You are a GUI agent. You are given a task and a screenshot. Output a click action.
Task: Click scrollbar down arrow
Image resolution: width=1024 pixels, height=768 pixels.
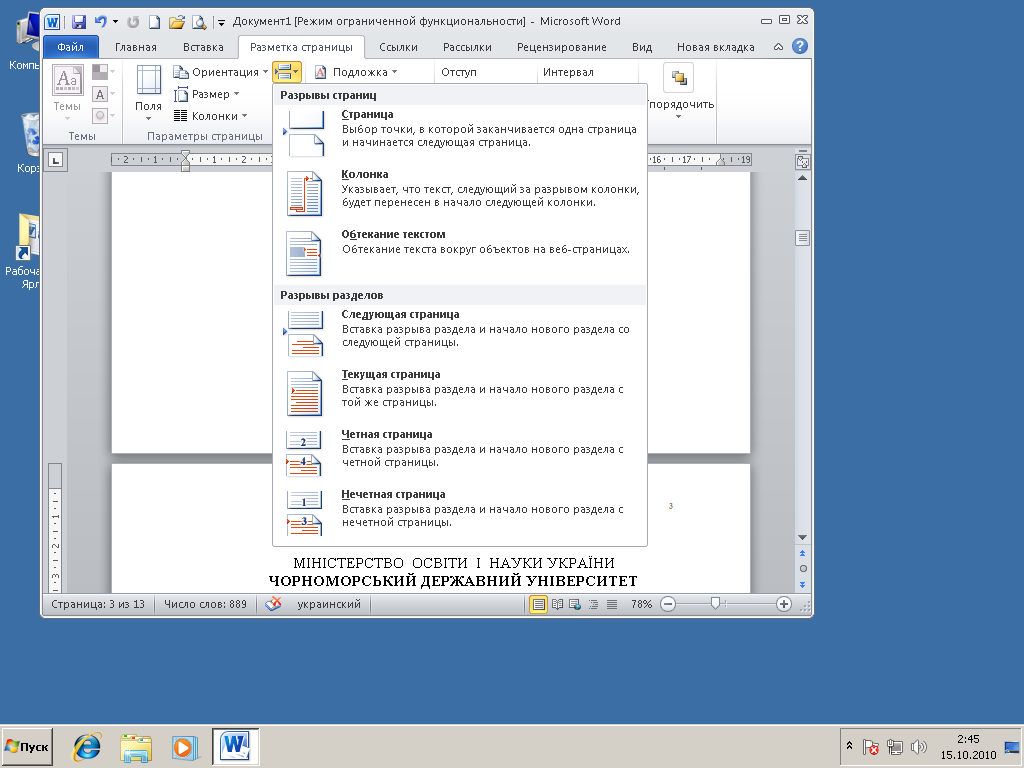tap(803, 537)
